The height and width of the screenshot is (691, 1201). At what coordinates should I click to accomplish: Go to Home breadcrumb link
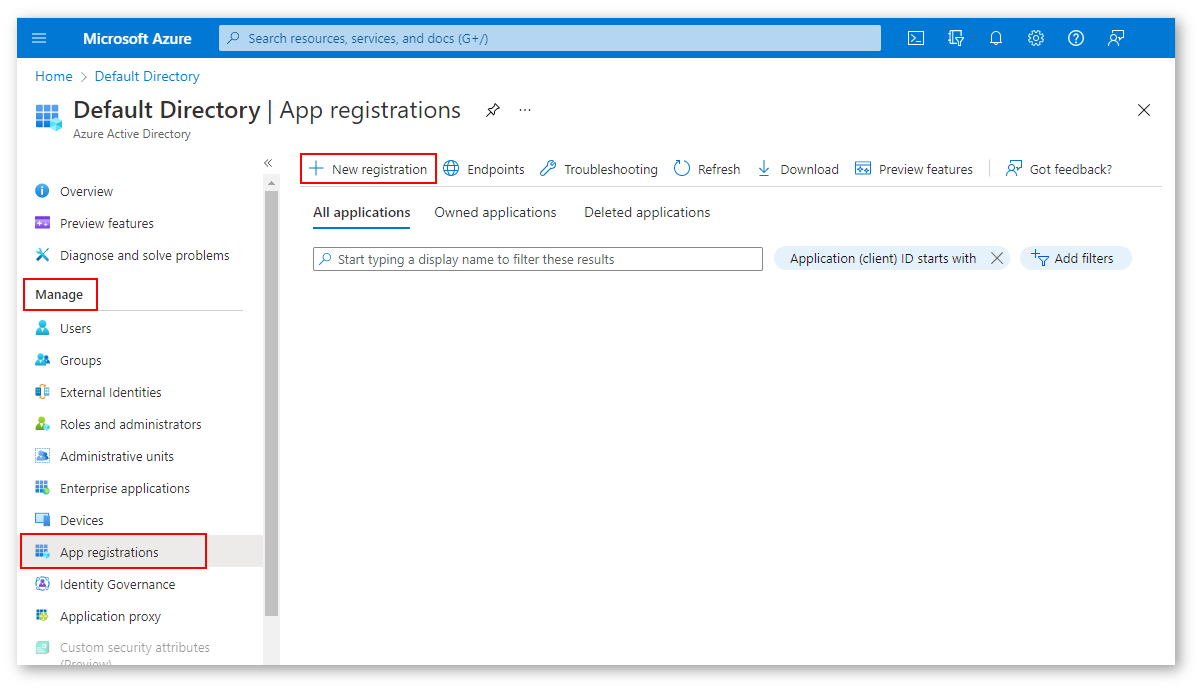point(54,76)
